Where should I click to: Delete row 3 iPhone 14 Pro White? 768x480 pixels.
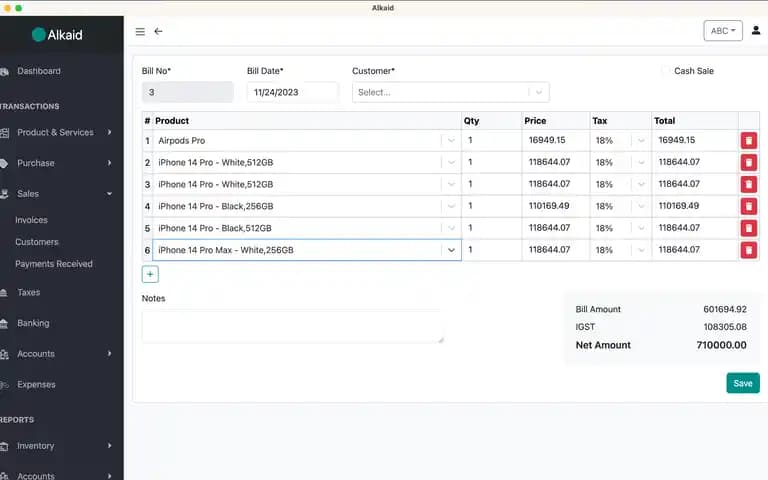[x=748, y=185]
